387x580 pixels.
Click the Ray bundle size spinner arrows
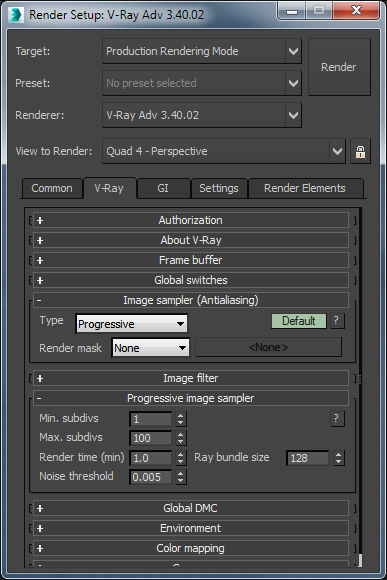pos(339,458)
